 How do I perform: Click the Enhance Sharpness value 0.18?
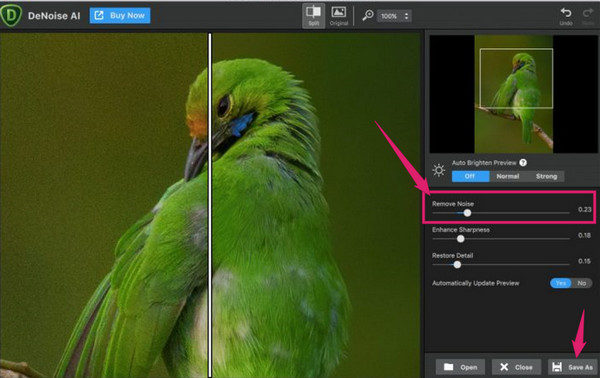(x=584, y=235)
